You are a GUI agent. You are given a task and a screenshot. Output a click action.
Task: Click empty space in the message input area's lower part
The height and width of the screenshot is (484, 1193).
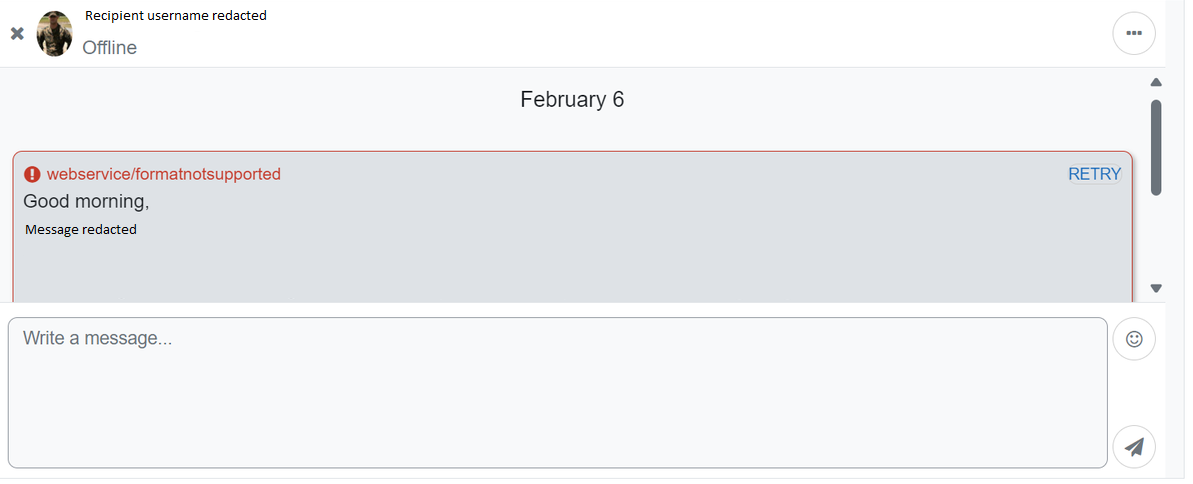pyautogui.click(x=558, y=426)
